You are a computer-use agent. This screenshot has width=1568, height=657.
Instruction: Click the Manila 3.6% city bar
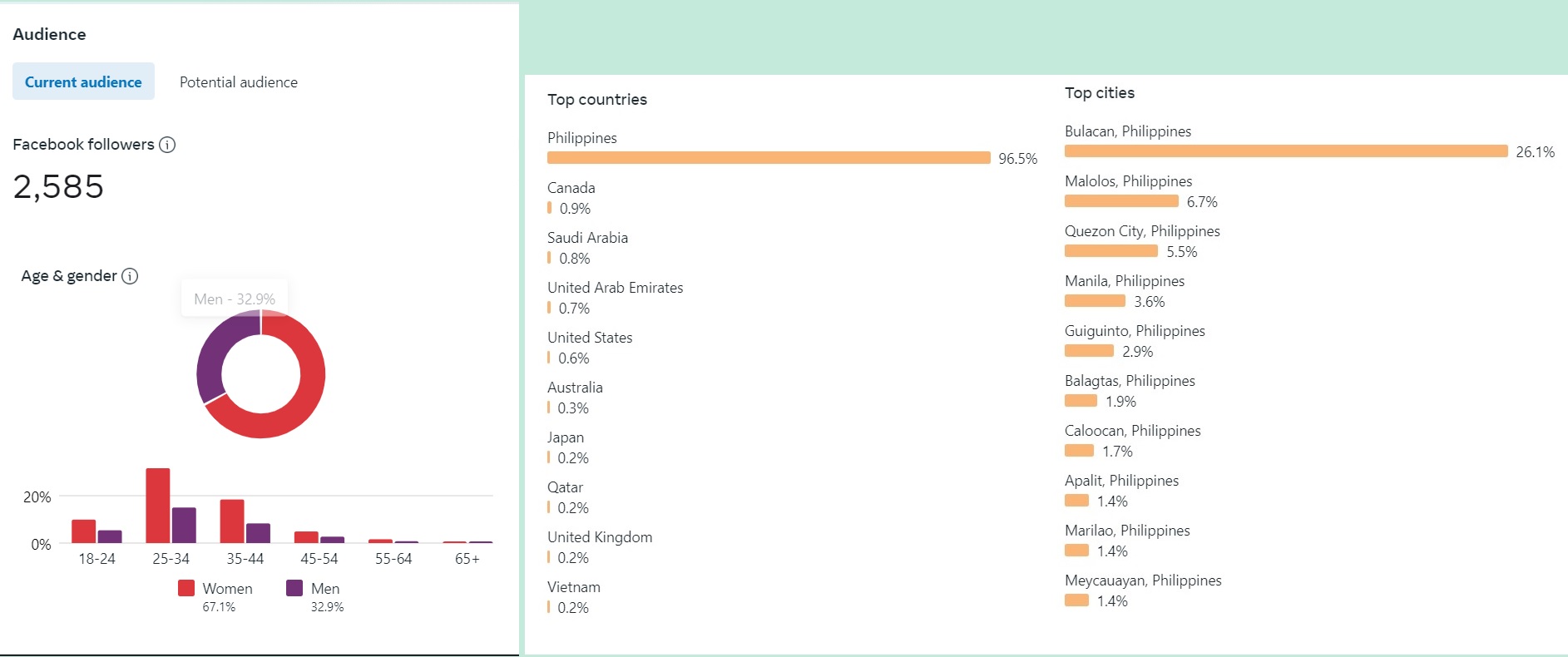(x=1095, y=301)
